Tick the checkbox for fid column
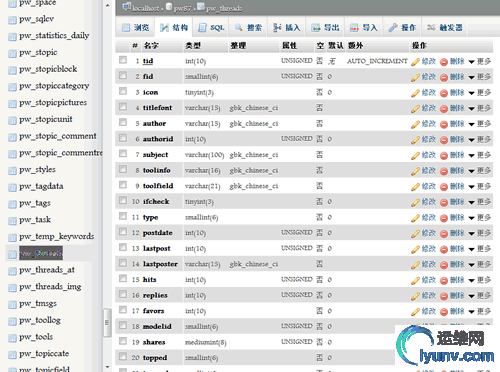Viewport: 500px width, 372px height. tap(123, 75)
